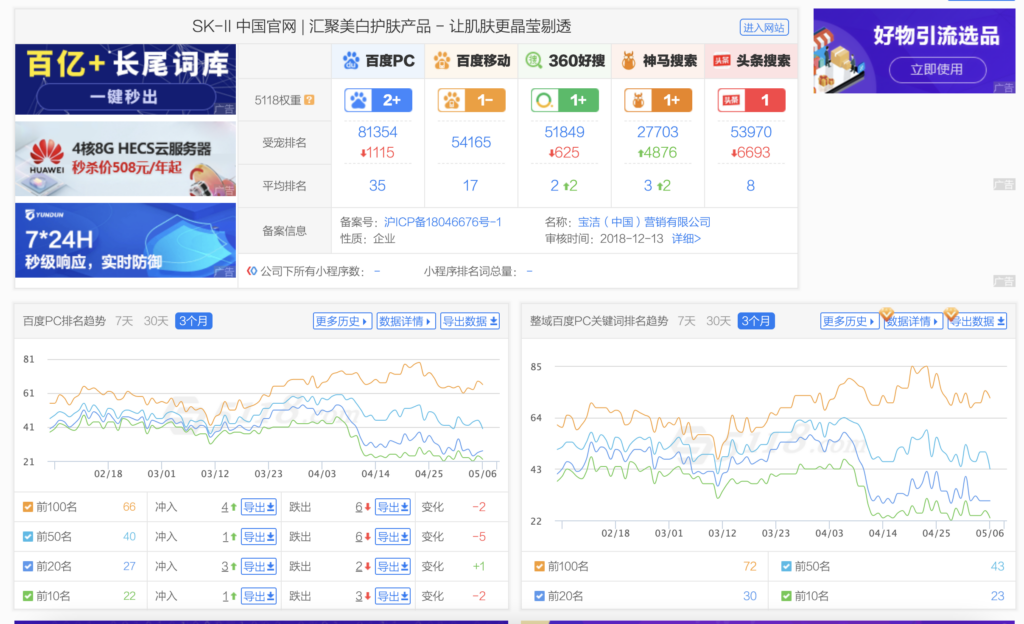Toggle 前20名 checkbox in 整域 keyword trend

539,596
